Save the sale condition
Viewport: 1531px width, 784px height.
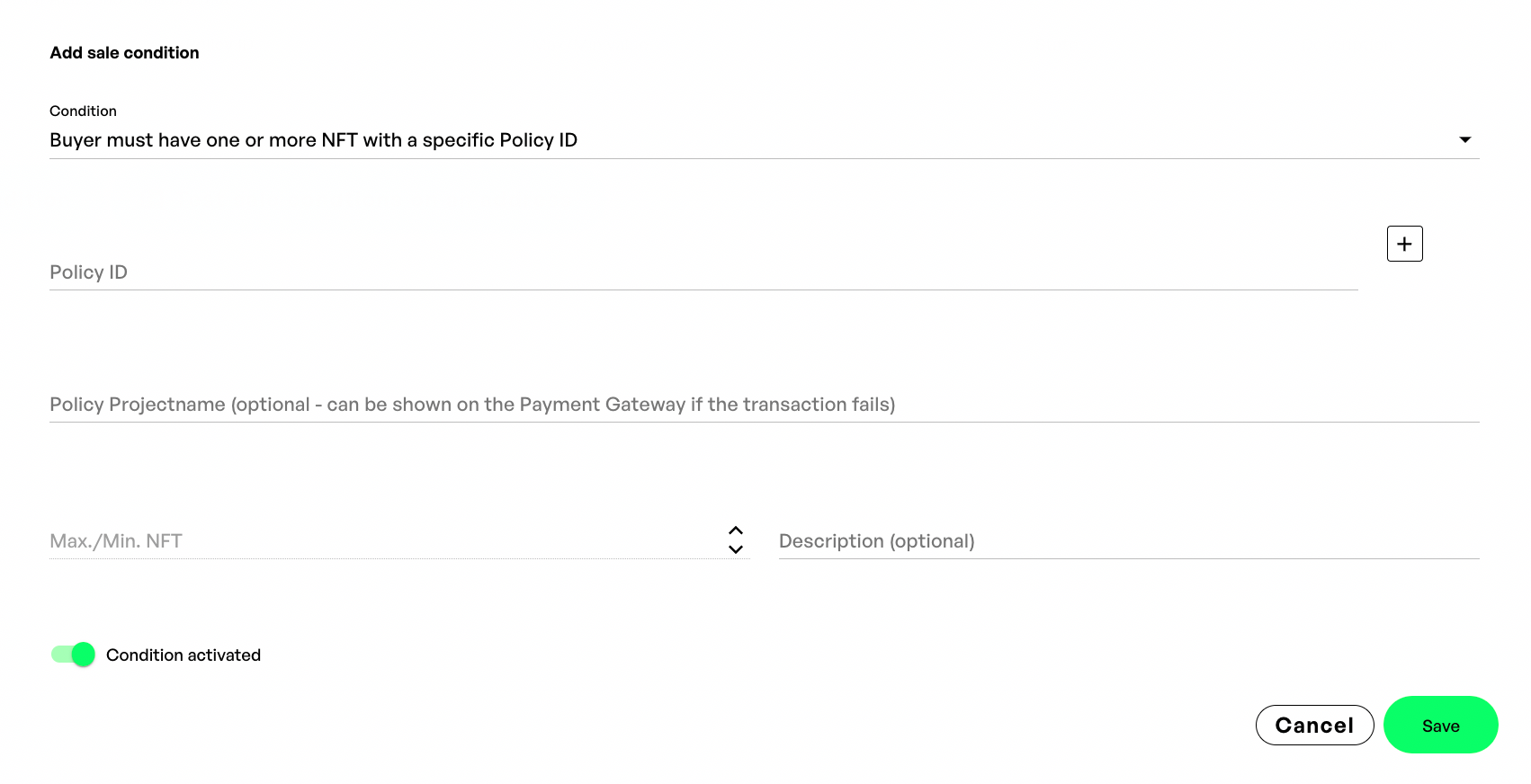pyautogui.click(x=1440, y=726)
